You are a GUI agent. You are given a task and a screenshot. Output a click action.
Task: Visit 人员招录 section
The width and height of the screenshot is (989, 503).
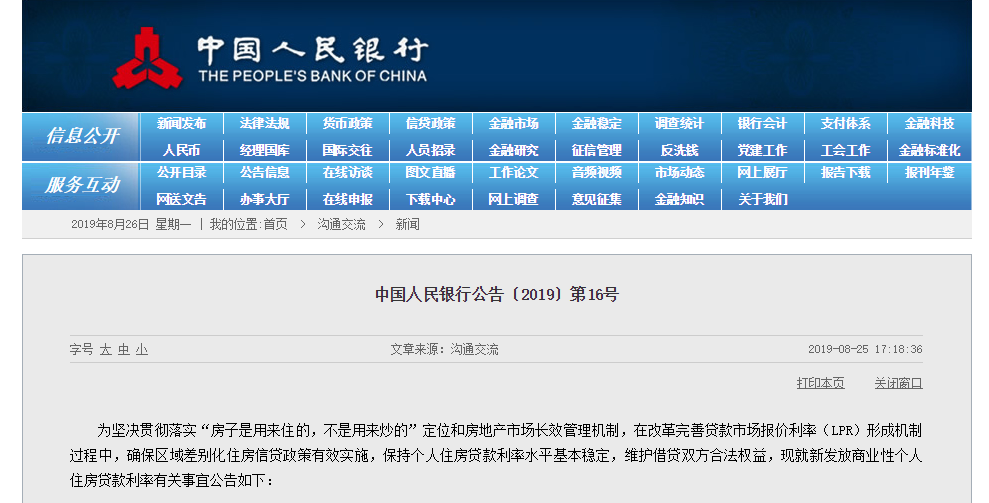point(430,150)
